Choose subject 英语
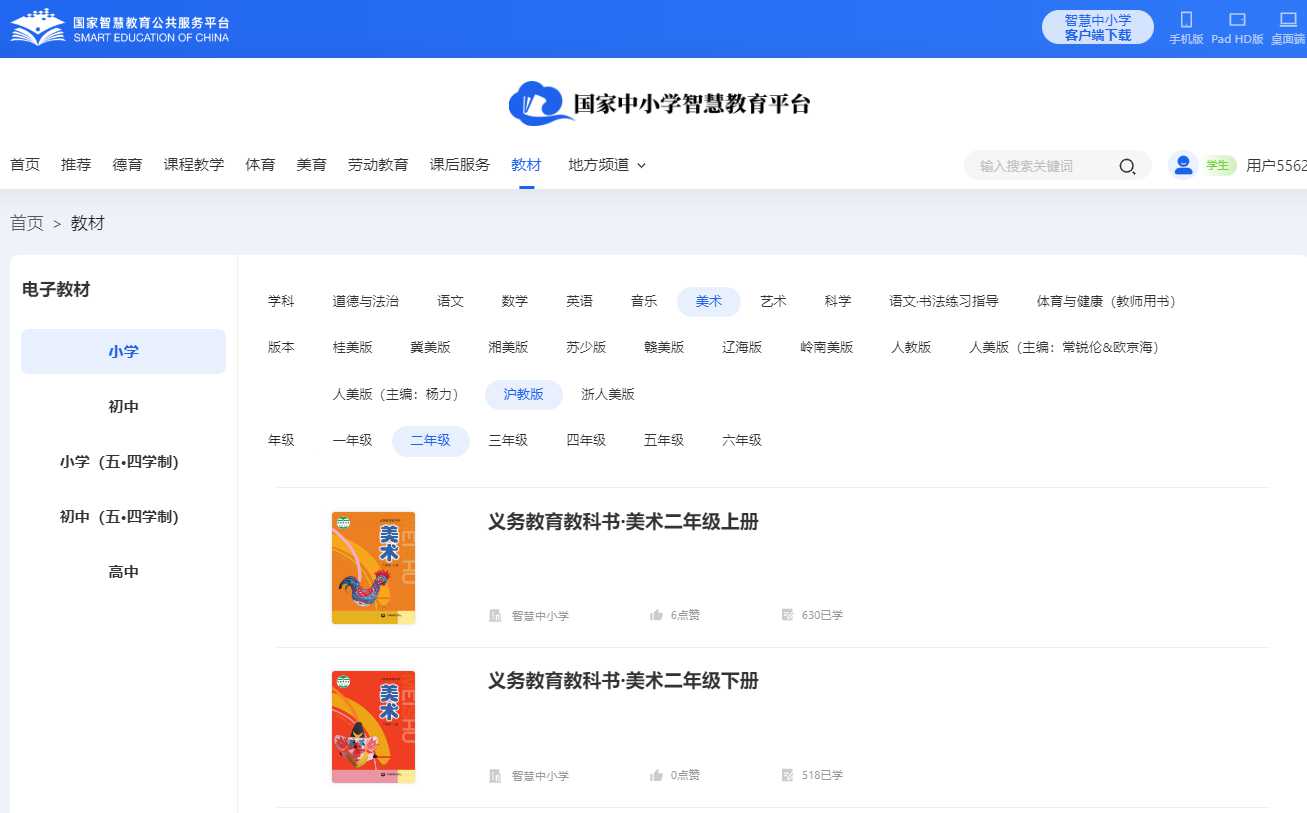The height and width of the screenshot is (813, 1307). pyautogui.click(x=579, y=301)
